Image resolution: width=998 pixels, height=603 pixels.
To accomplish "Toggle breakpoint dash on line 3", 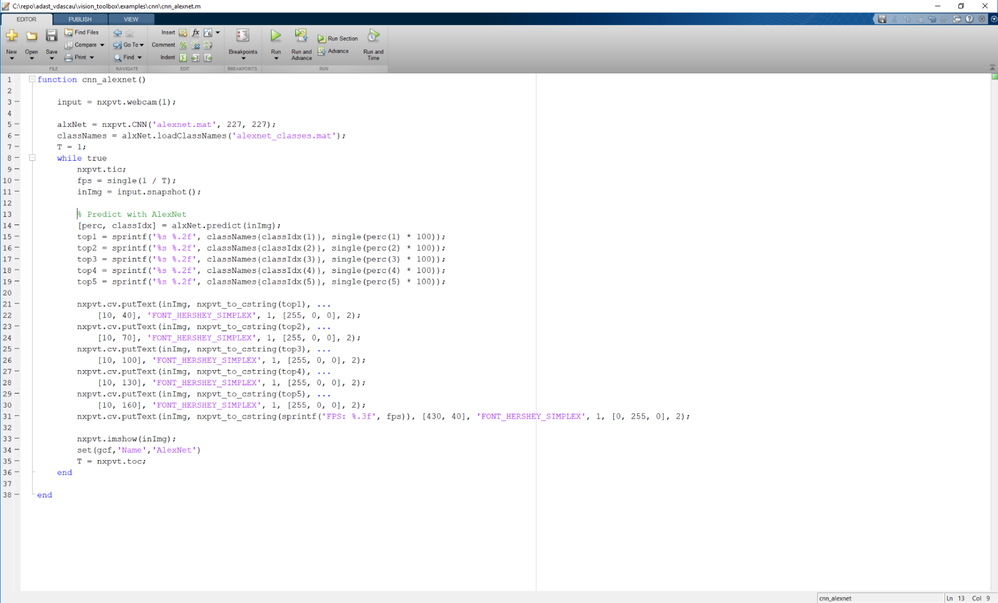I will [x=17, y=102].
